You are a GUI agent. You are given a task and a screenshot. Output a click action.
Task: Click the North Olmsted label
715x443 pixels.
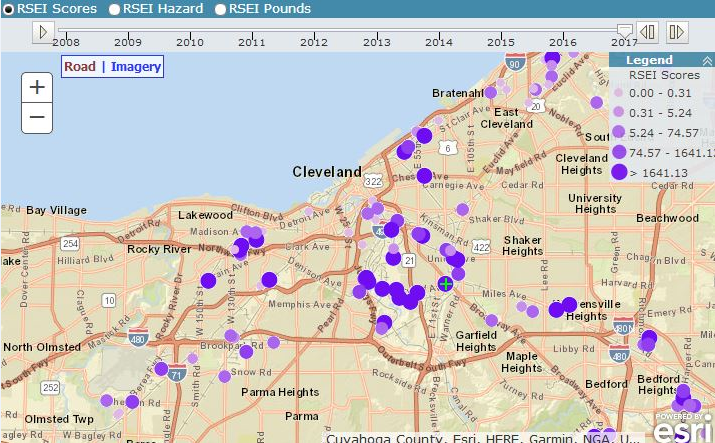pyautogui.click(x=42, y=347)
